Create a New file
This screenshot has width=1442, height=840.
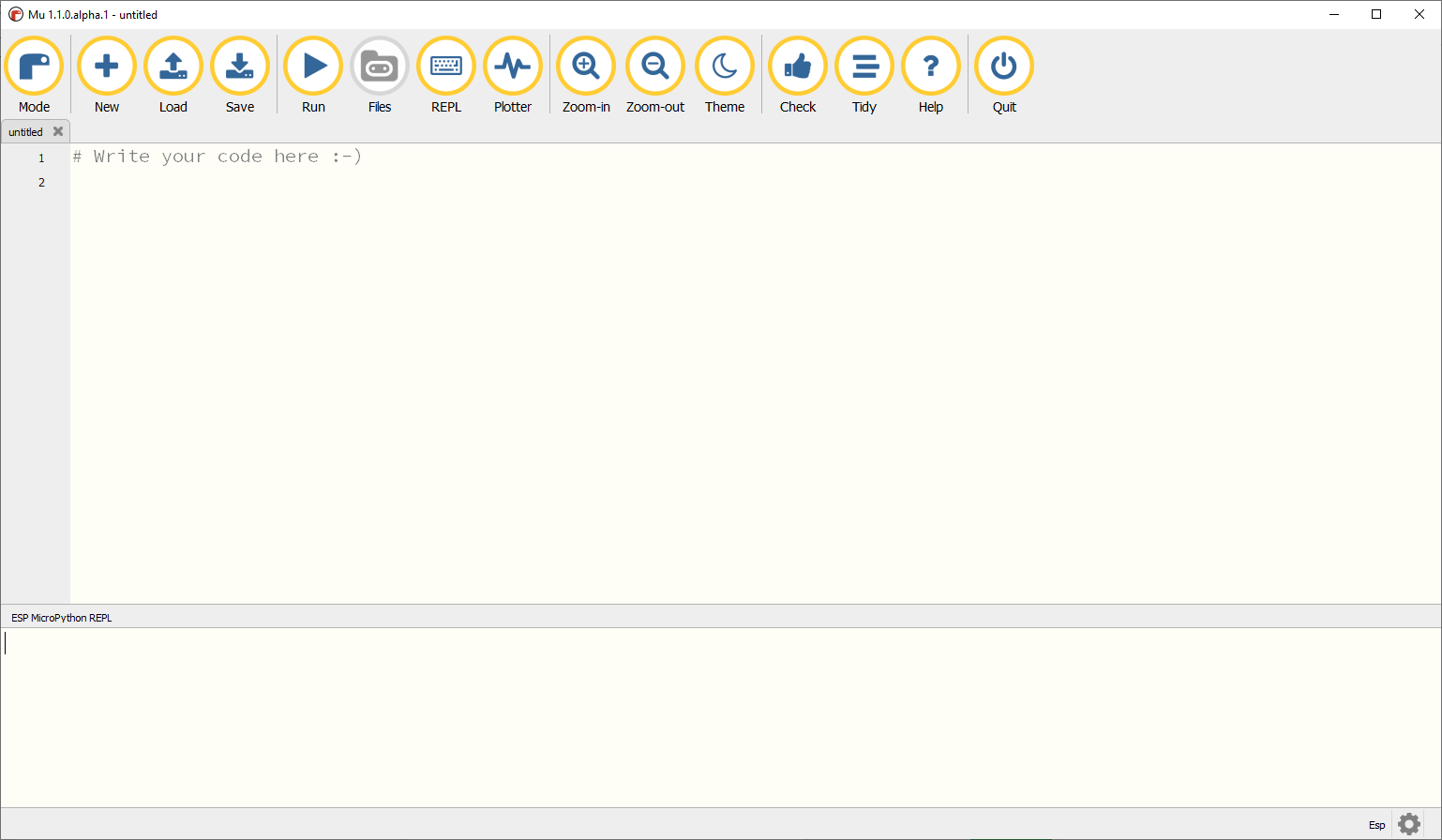pyautogui.click(x=106, y=66)
